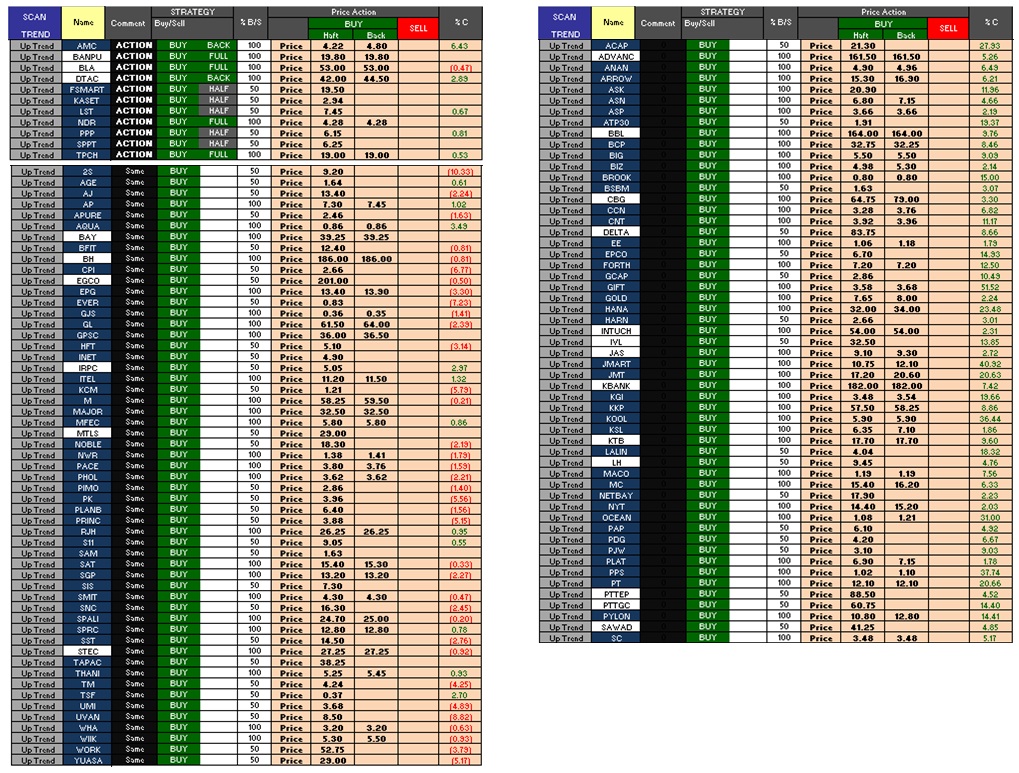Click the FSMART stock name
Image resolution: width=1019 pixels, height=773 pixels.
click(86, 90)
